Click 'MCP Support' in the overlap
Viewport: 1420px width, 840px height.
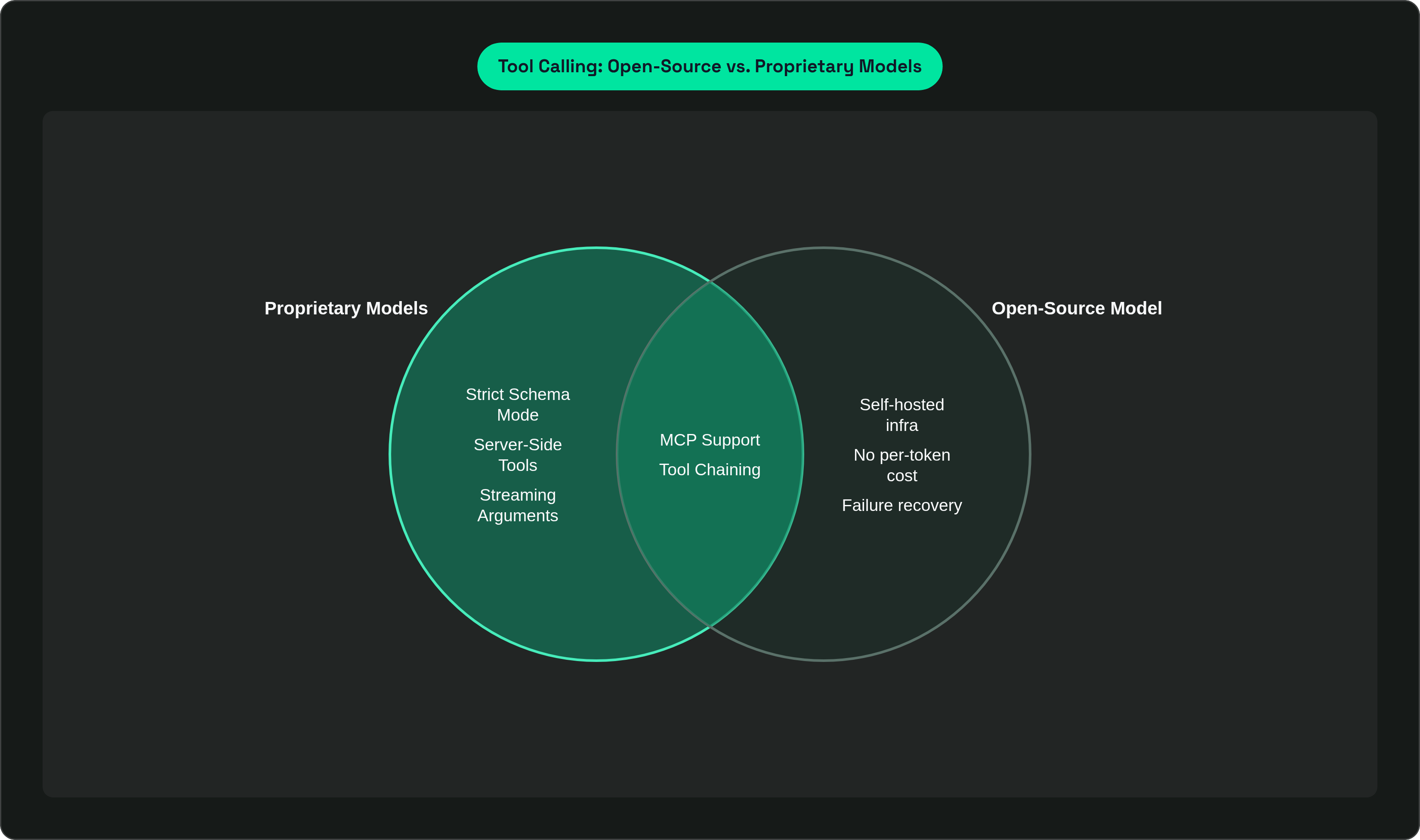(x=710, y=440)
